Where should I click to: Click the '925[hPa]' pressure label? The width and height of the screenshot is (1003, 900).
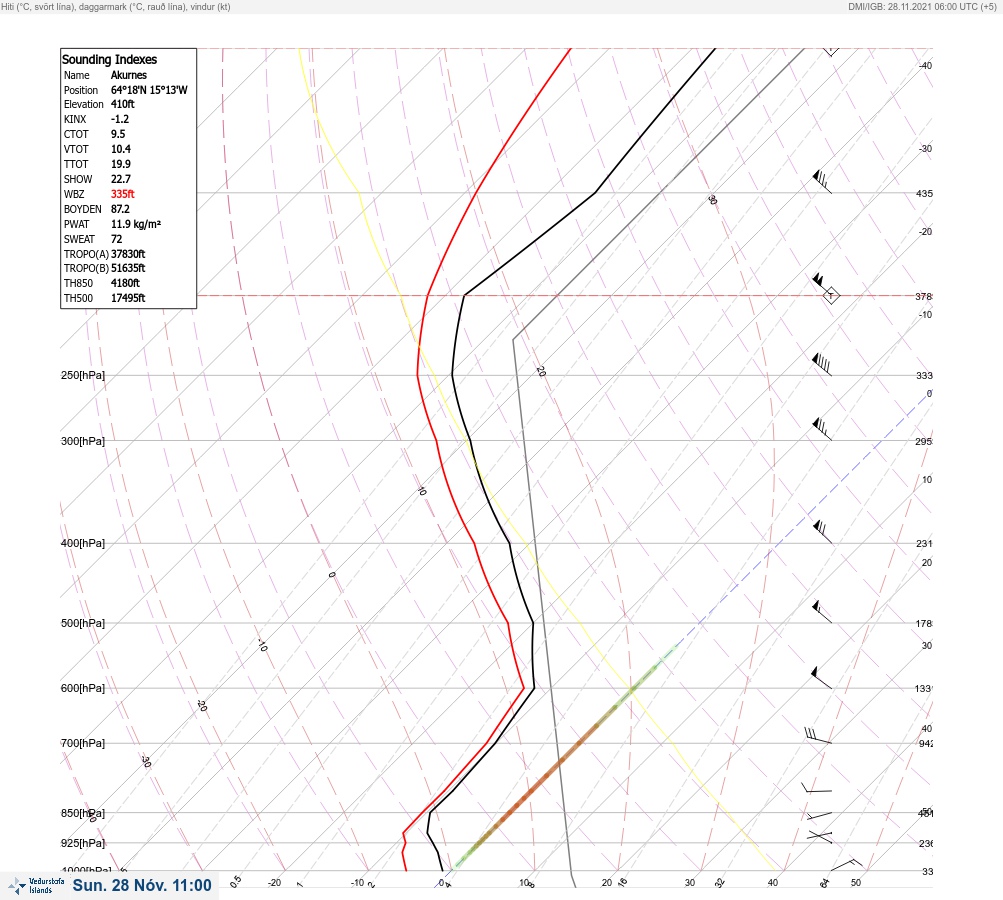[x=83, y=843]
